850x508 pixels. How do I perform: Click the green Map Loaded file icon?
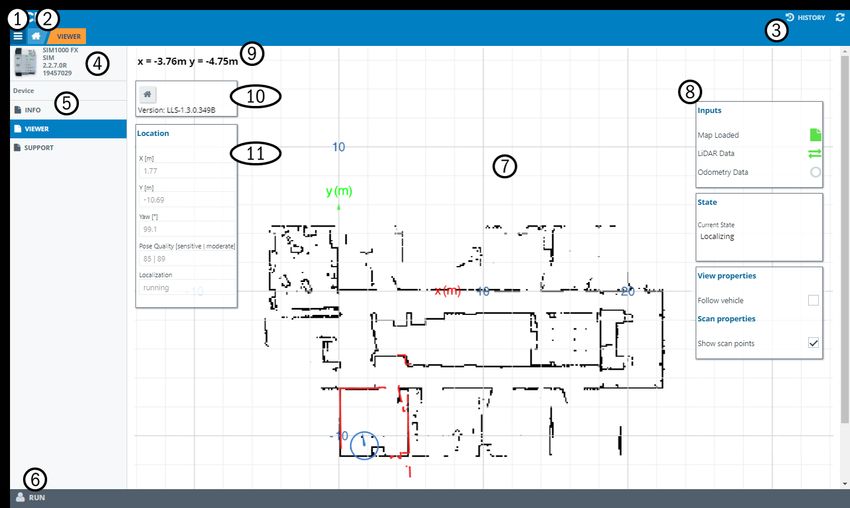[x=815, y=134]
